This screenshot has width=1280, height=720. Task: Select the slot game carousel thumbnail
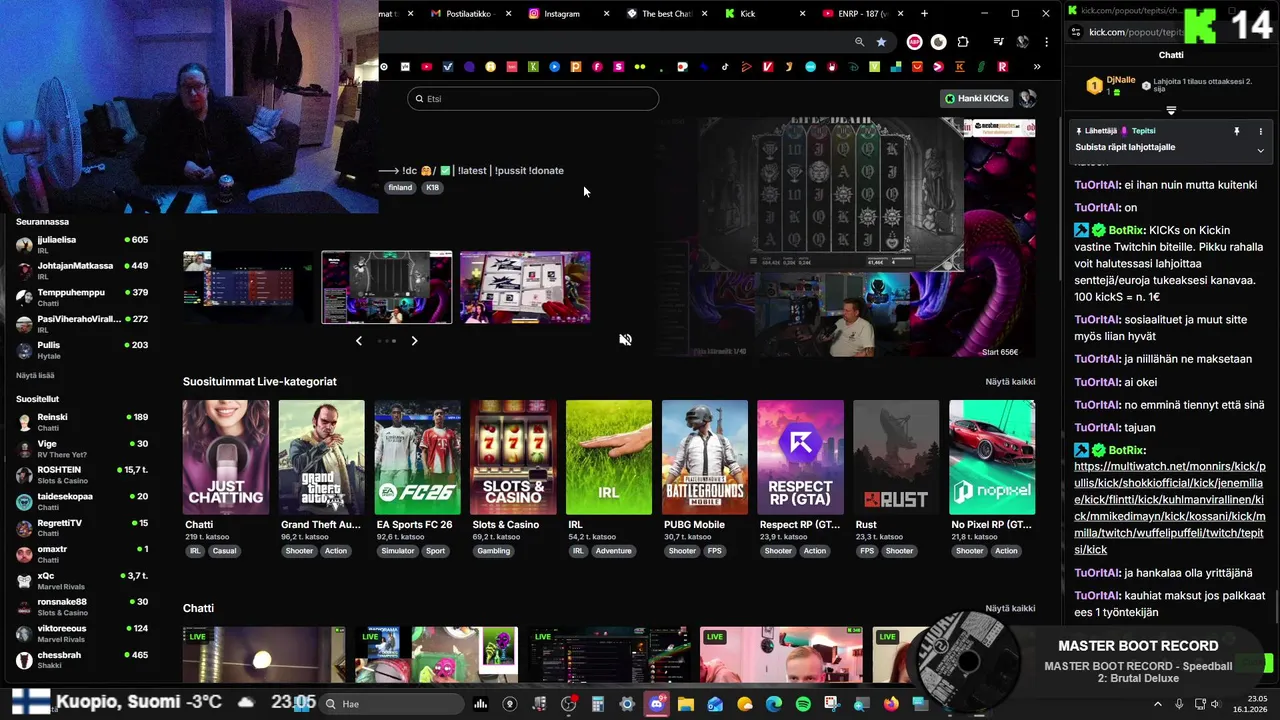[x=387, y=287]
